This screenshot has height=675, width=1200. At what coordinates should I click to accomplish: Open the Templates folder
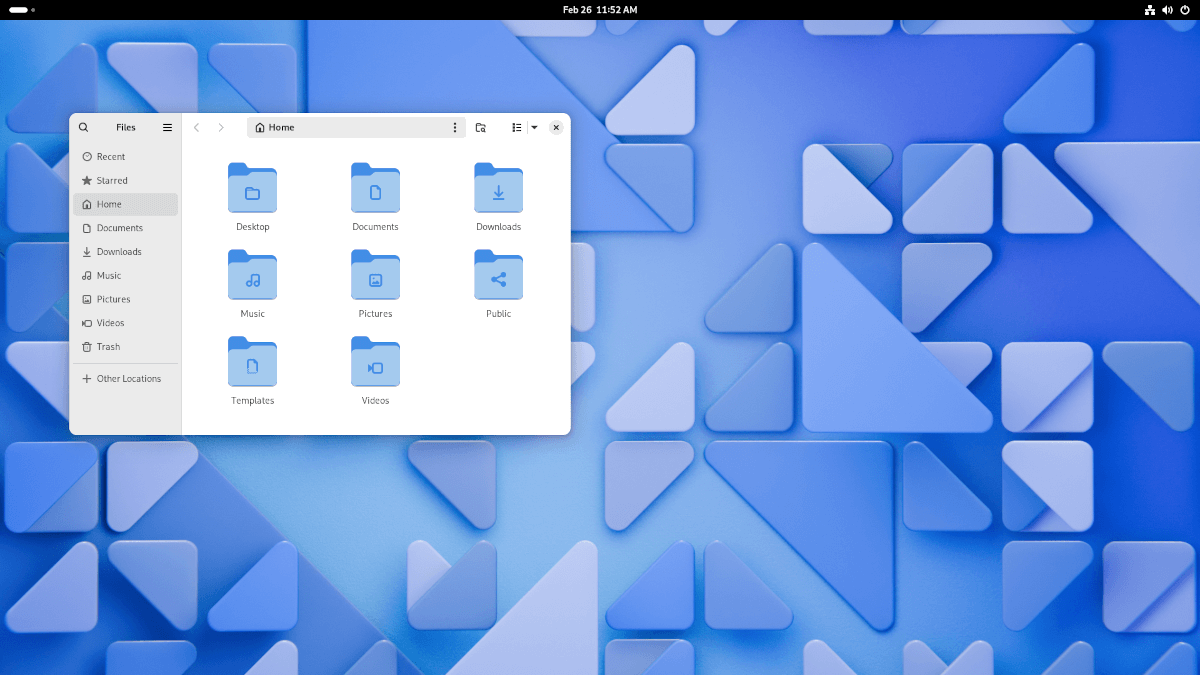click(252, 370)
